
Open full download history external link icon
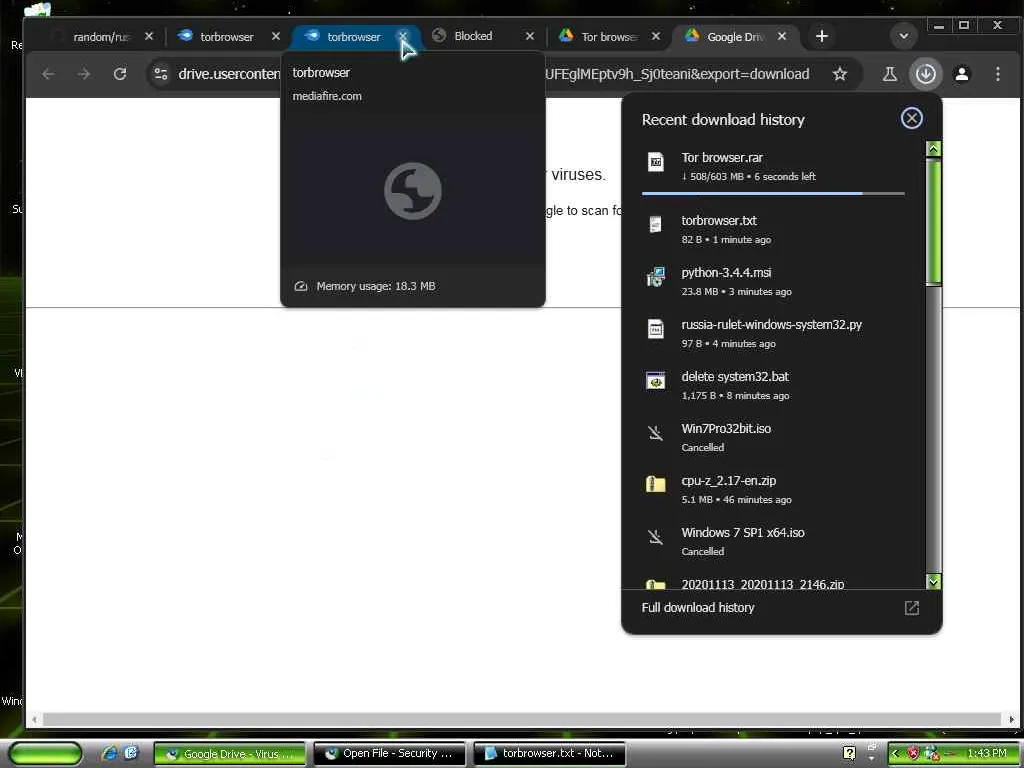[912, 608]
